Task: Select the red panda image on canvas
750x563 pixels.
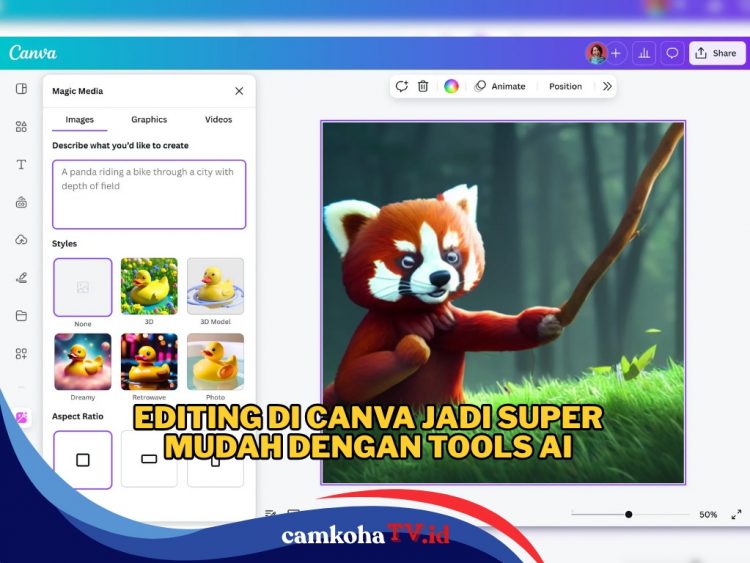Action: tap(503, 302)
